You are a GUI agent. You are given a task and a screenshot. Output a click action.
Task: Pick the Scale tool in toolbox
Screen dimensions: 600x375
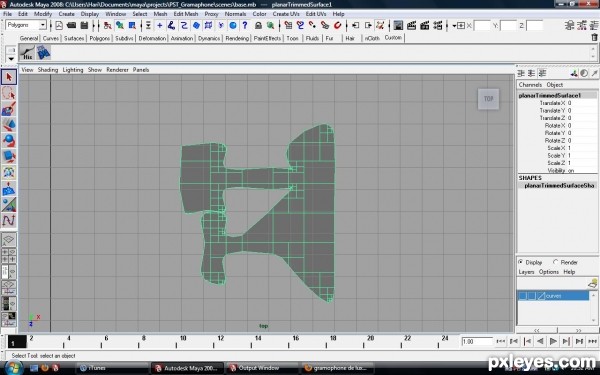click(9, 156)
